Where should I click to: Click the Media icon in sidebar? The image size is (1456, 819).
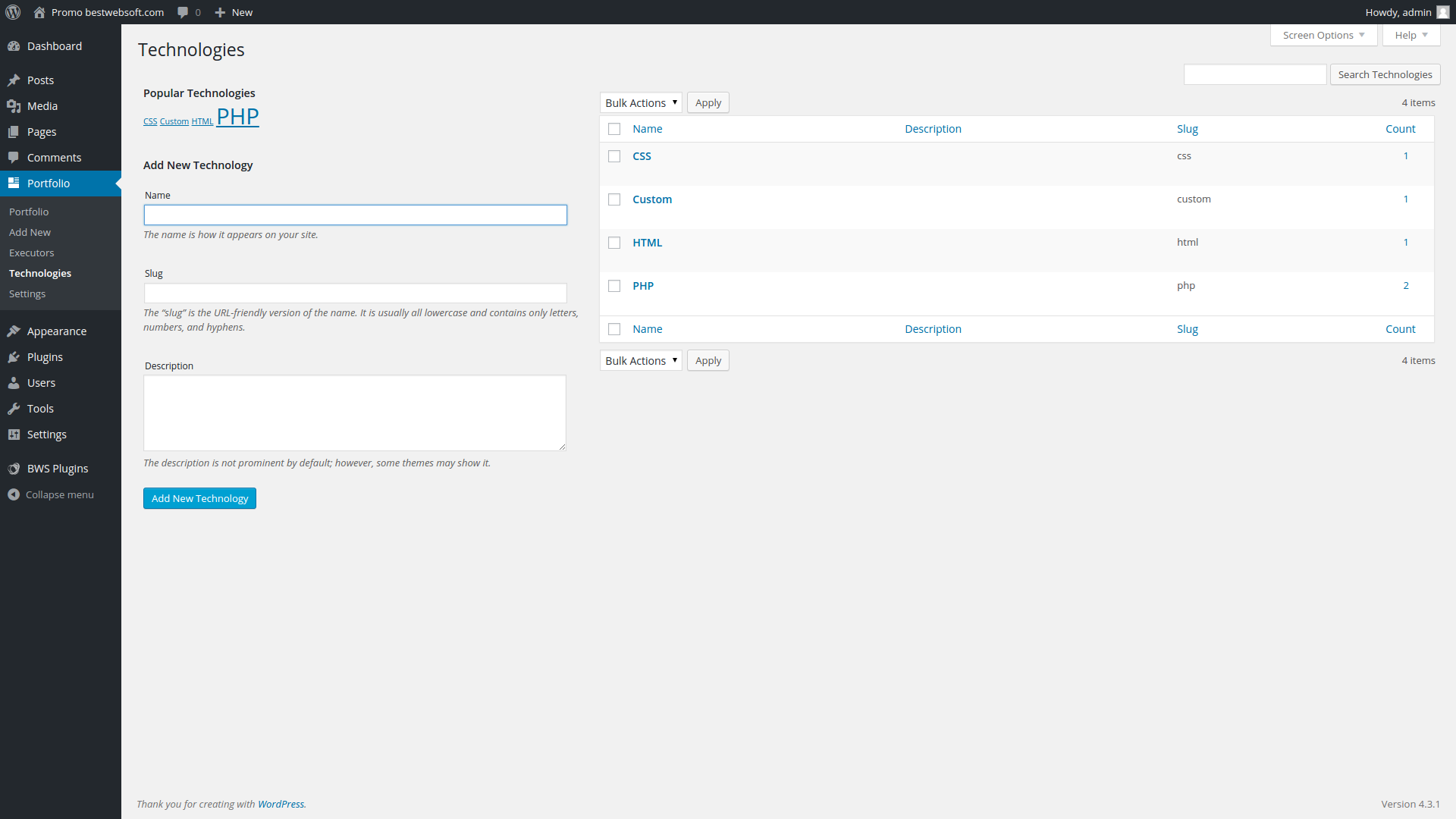14,106
